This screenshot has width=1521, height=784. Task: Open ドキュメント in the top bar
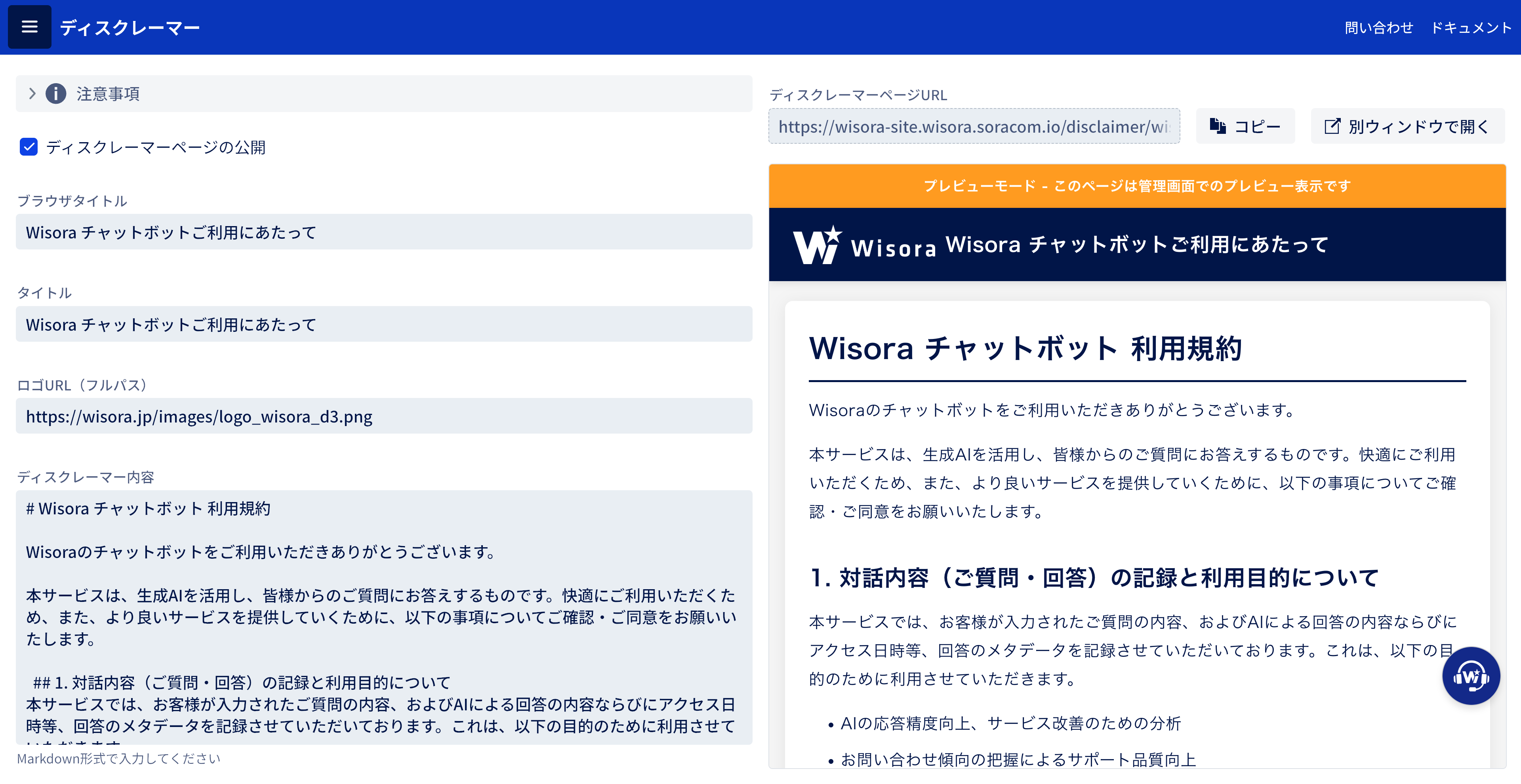(1470, 28)
